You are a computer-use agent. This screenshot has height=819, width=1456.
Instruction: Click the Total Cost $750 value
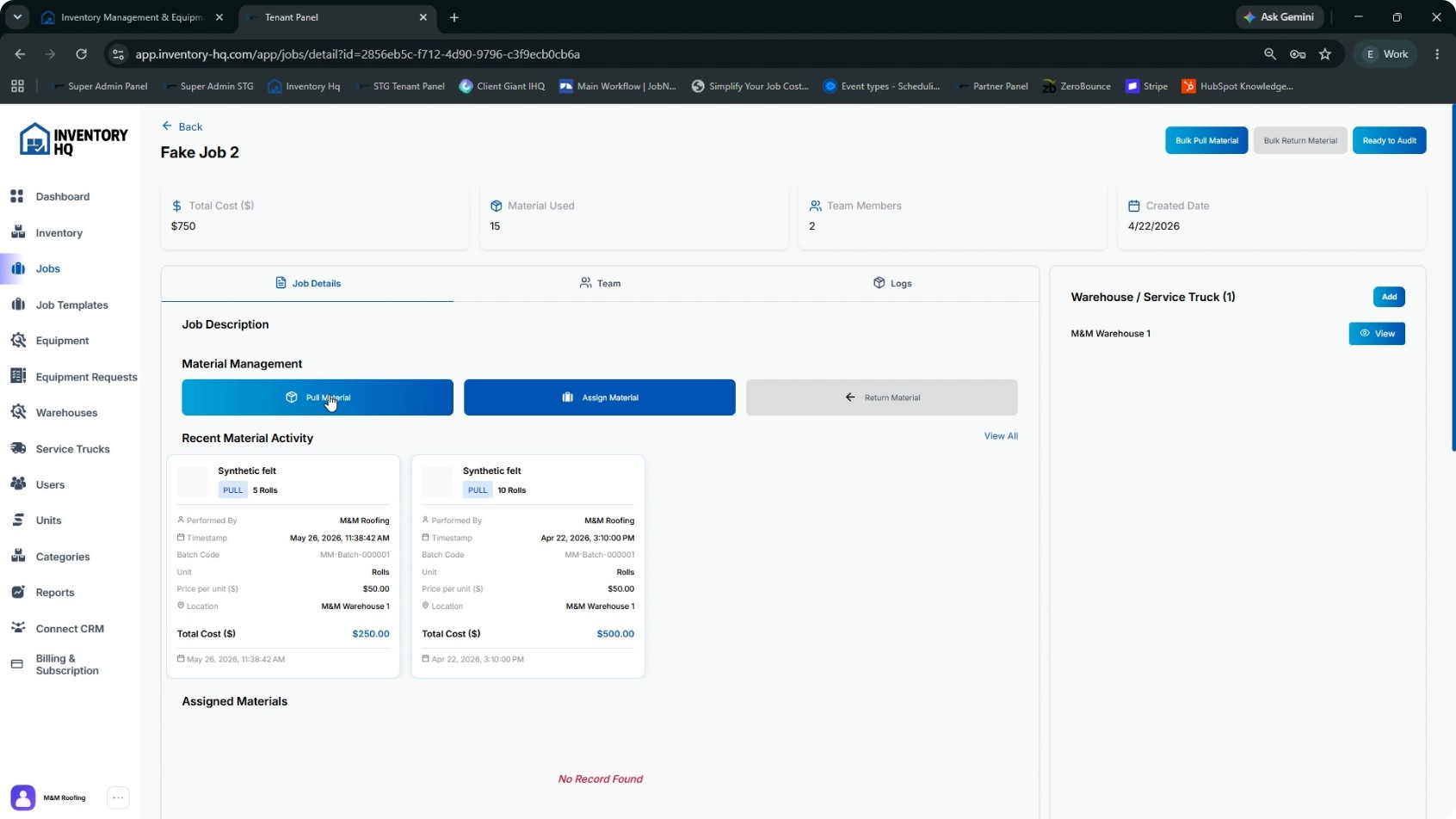183,226
